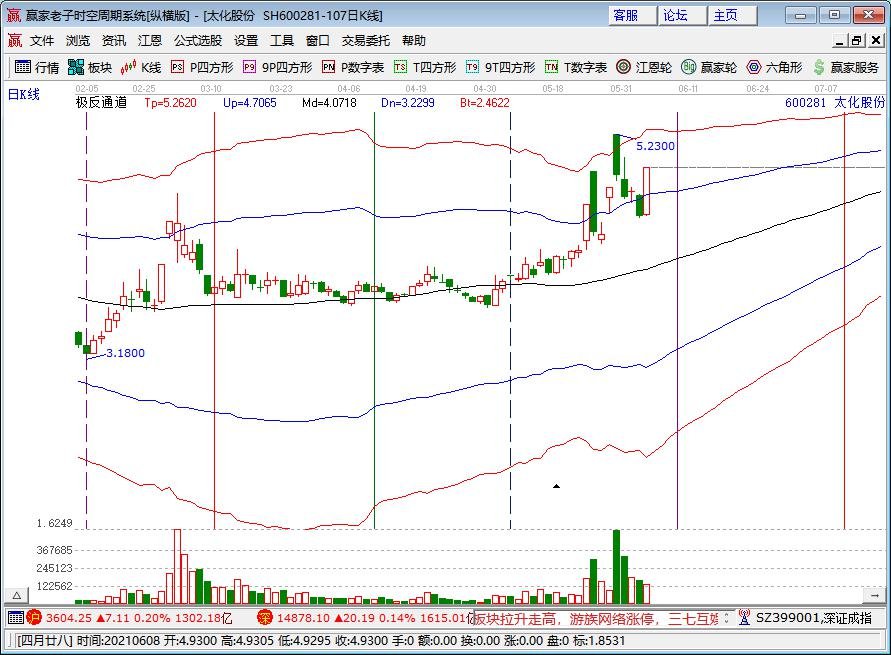Viewport: 891px width, 655px height.
Task: Open the 窗口 menu
Action: pyautogui.click(x=318, y=40)
